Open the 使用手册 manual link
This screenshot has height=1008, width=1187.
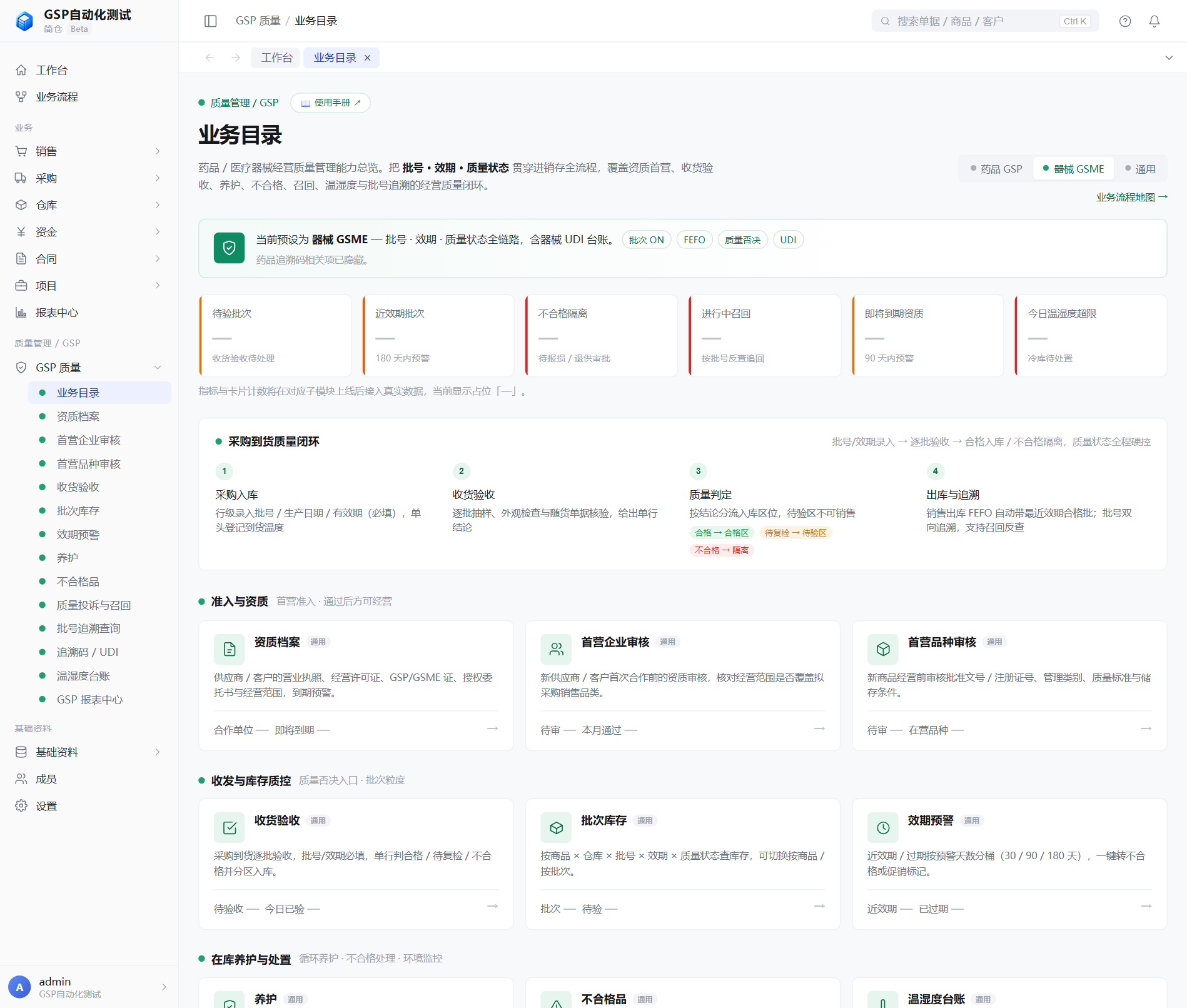click(331, 103)
